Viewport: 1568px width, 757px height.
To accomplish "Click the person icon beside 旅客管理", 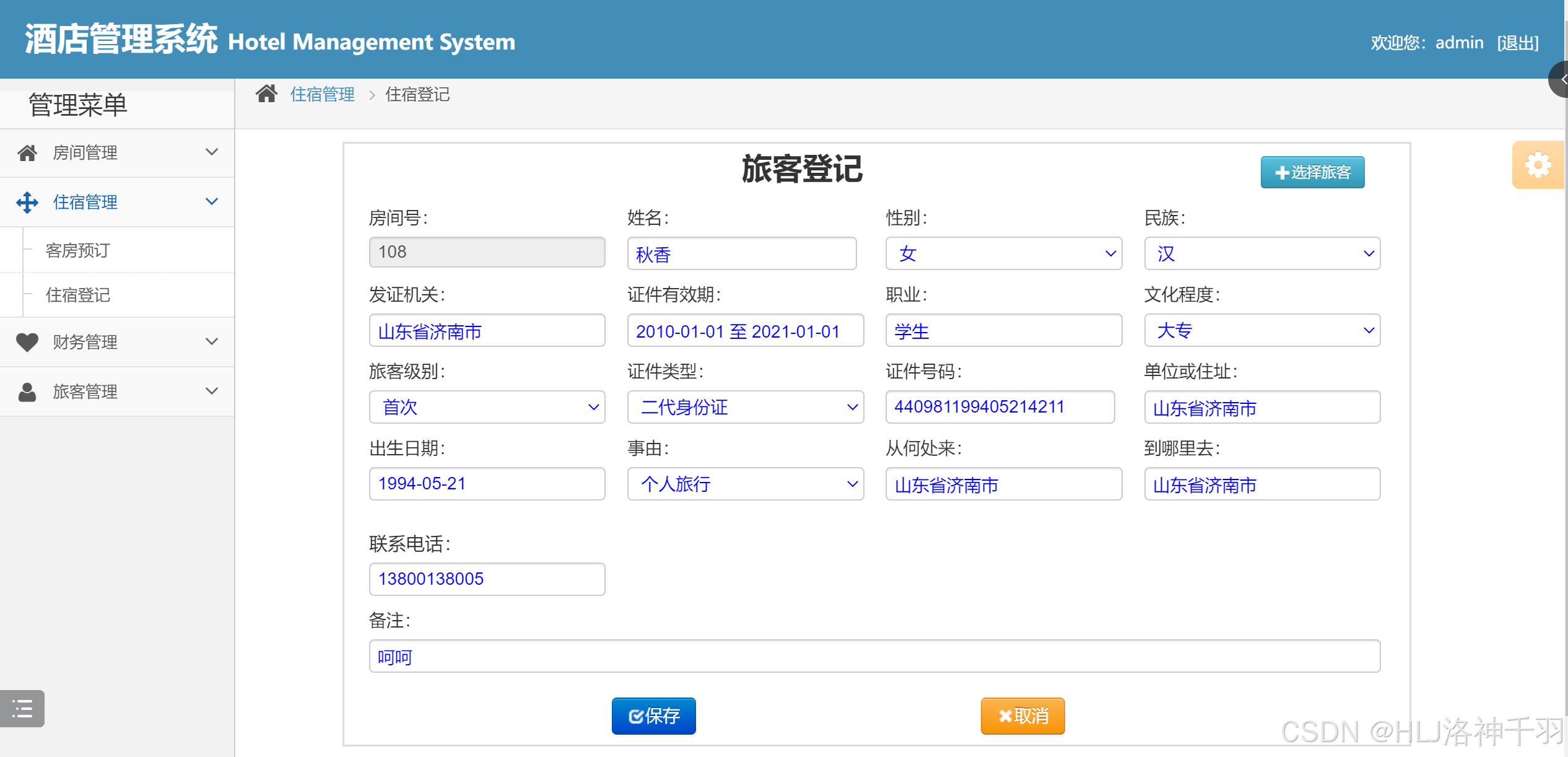I will pyautogui.click(x=27, y=392).
